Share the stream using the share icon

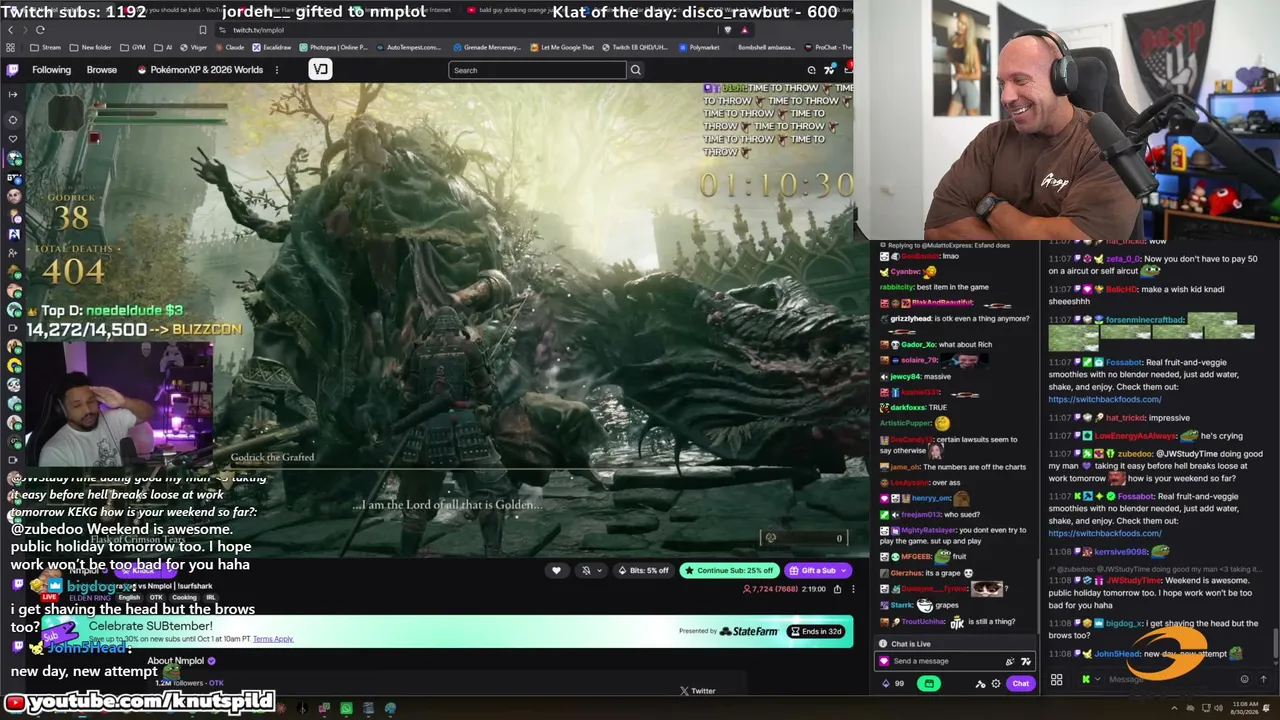pyautogui.click(x=837, y=589)
